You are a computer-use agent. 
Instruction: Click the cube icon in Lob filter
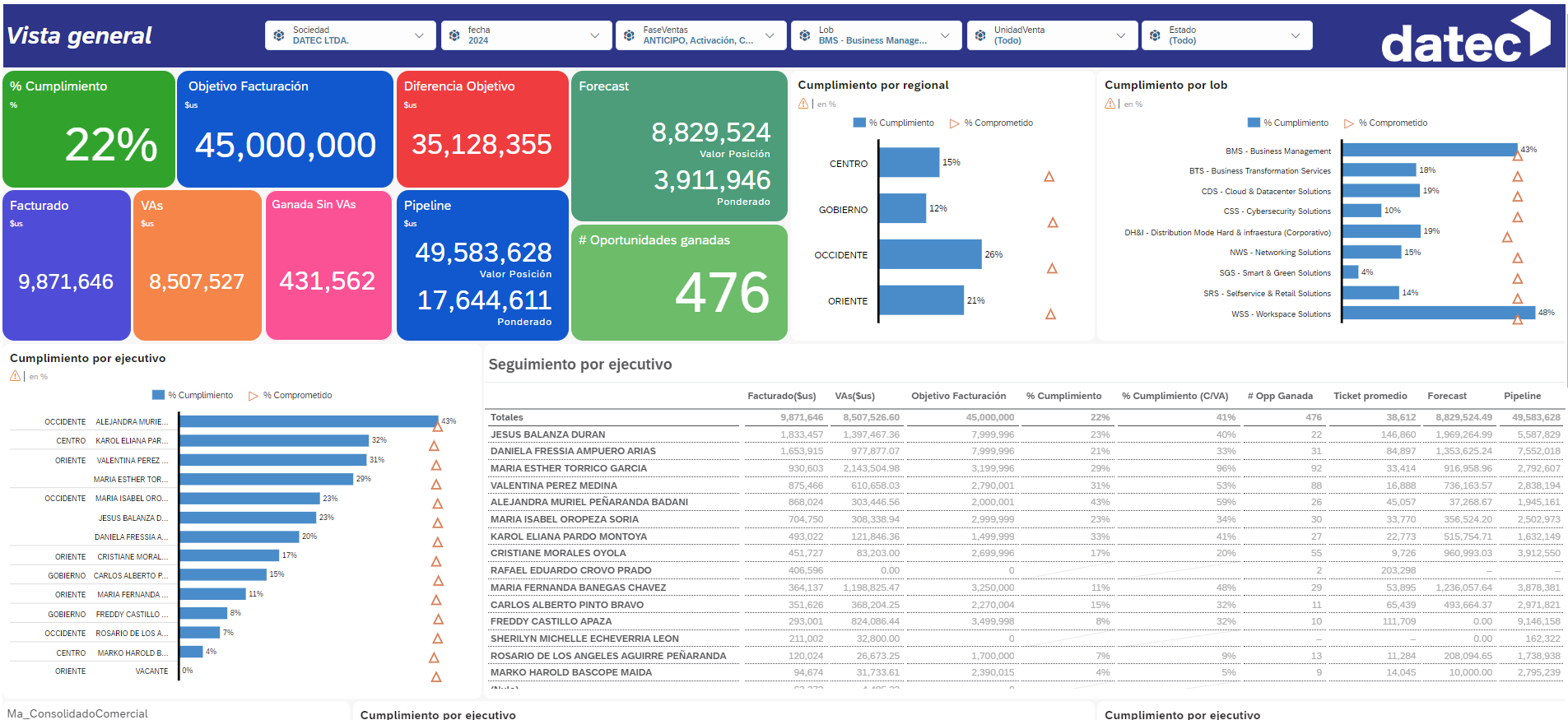804,35
